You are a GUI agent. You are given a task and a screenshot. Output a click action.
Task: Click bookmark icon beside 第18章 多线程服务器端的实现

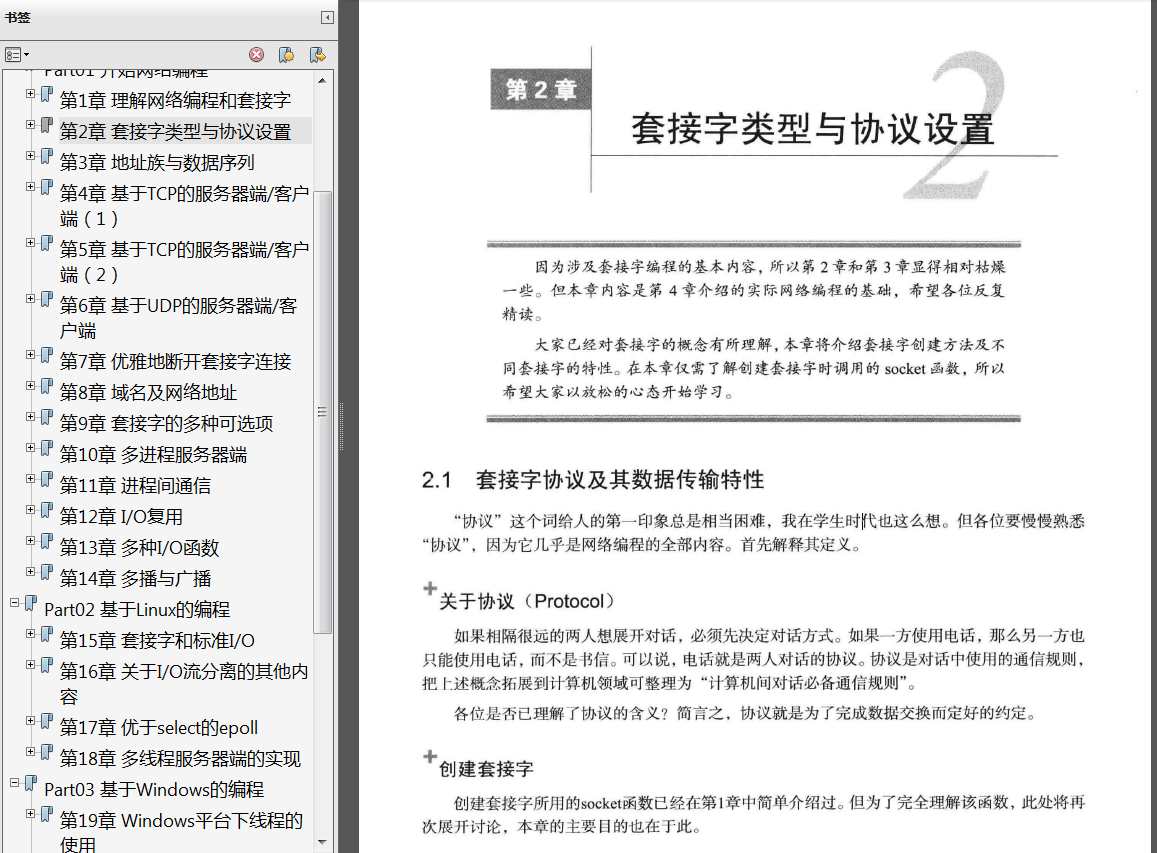click(46, 753)
